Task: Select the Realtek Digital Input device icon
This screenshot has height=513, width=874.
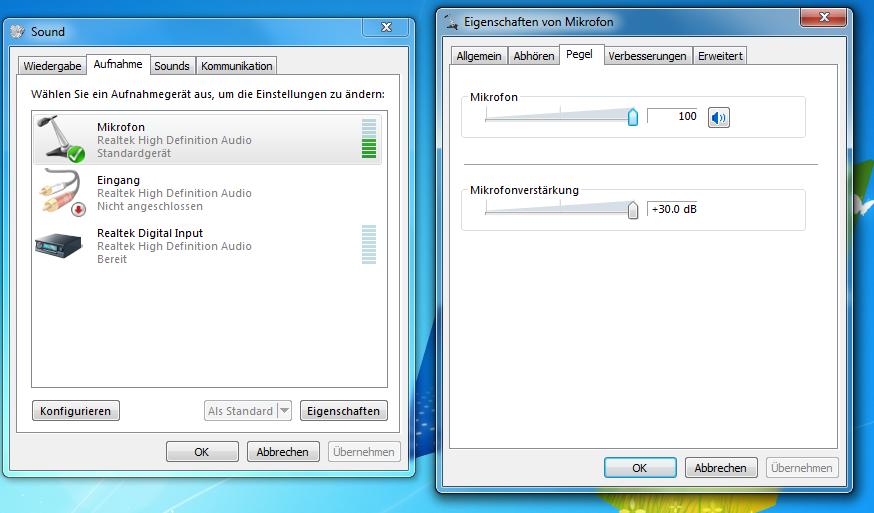Action: coord(59,245)
